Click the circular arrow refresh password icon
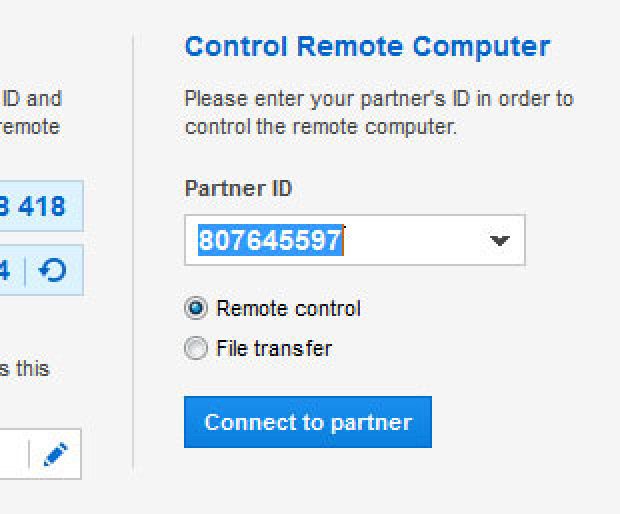The height and width of the screenshot is (514, 620). pyautogui.click(x=53, y=270)
